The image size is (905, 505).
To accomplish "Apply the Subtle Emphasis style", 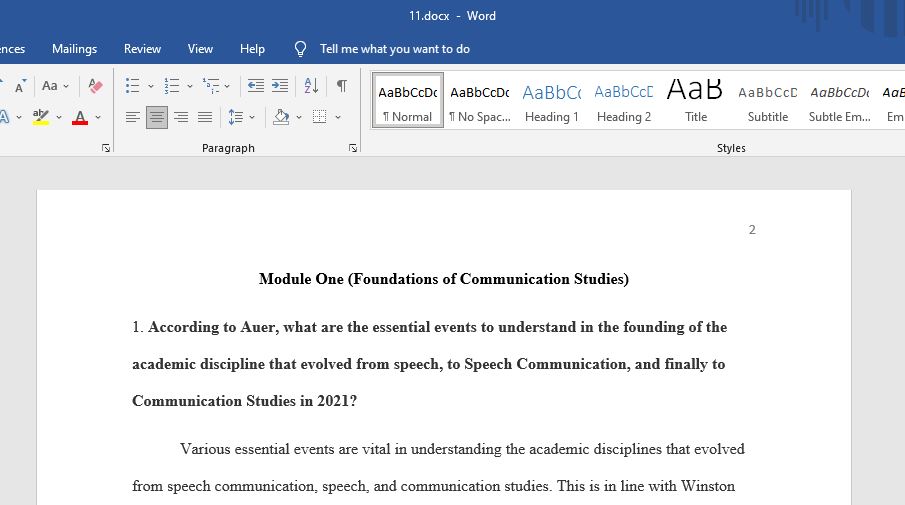I will [840, 100].
